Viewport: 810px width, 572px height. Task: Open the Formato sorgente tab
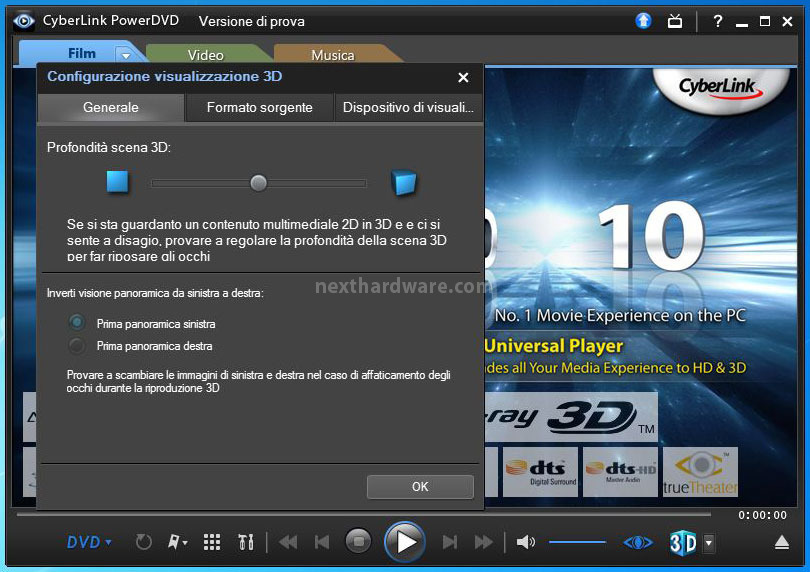click(x=259, y=107)
